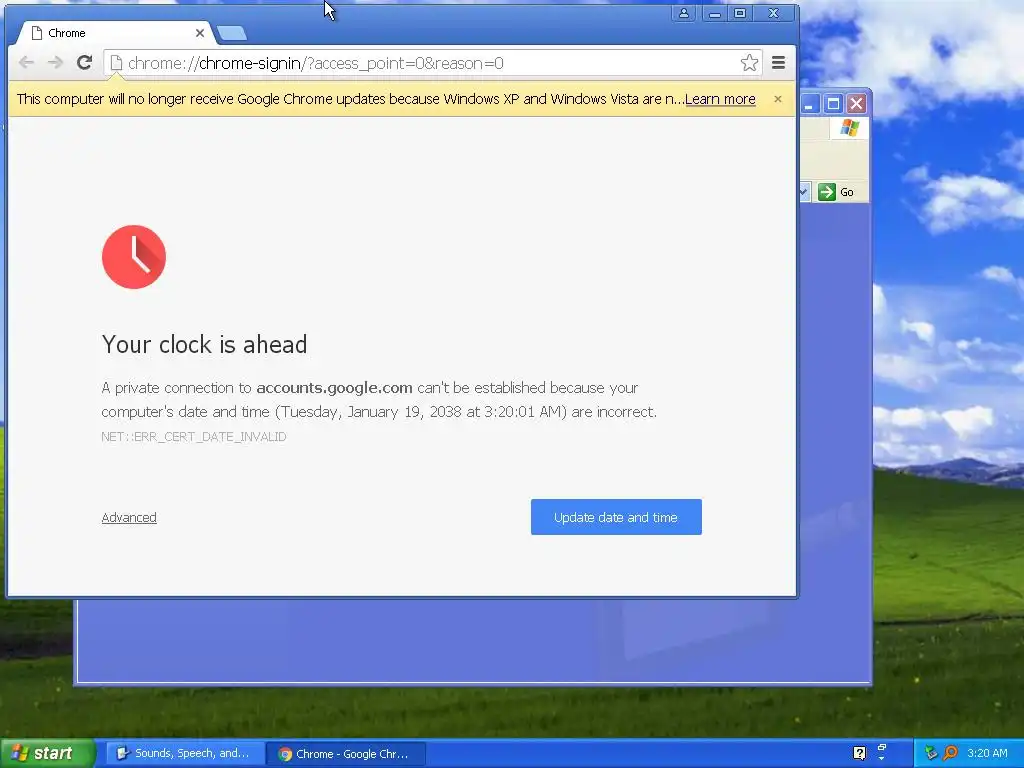Click the Windows flag logo in background window
This screenshot has height=768, width=1024.
click(x=850, y=127)
